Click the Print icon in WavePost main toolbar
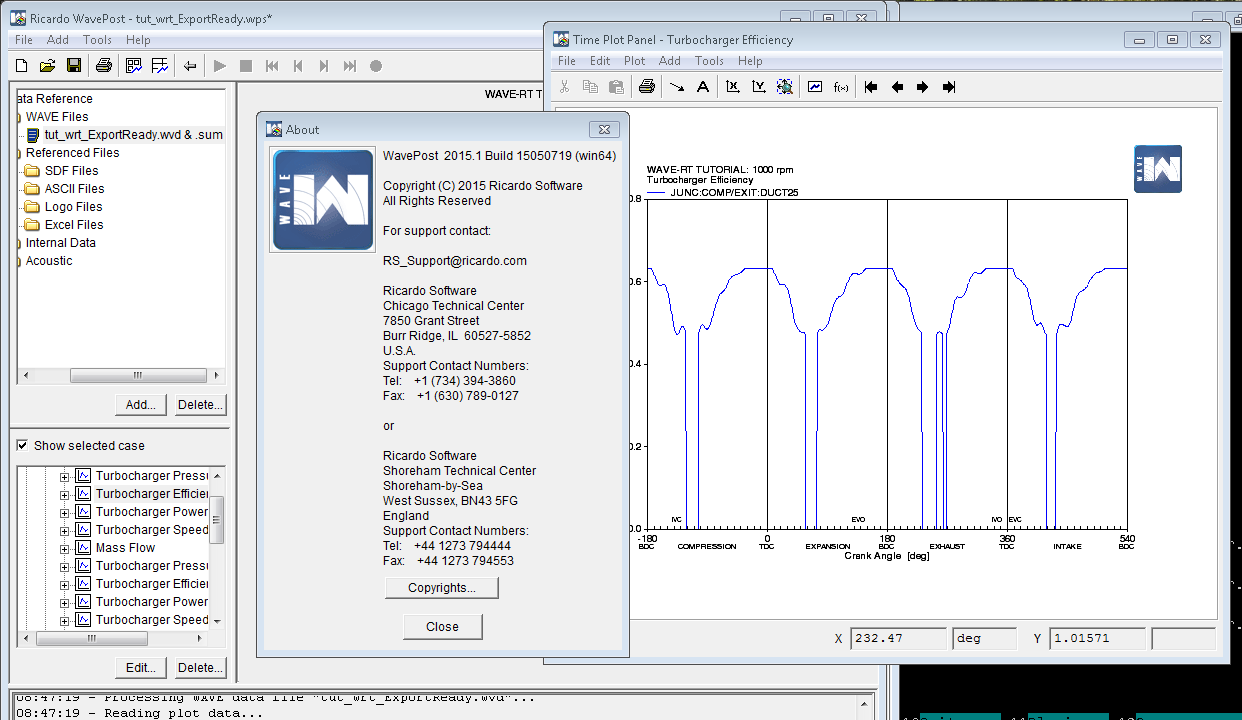Screen dimensions: 1242x720 [103, 66]
